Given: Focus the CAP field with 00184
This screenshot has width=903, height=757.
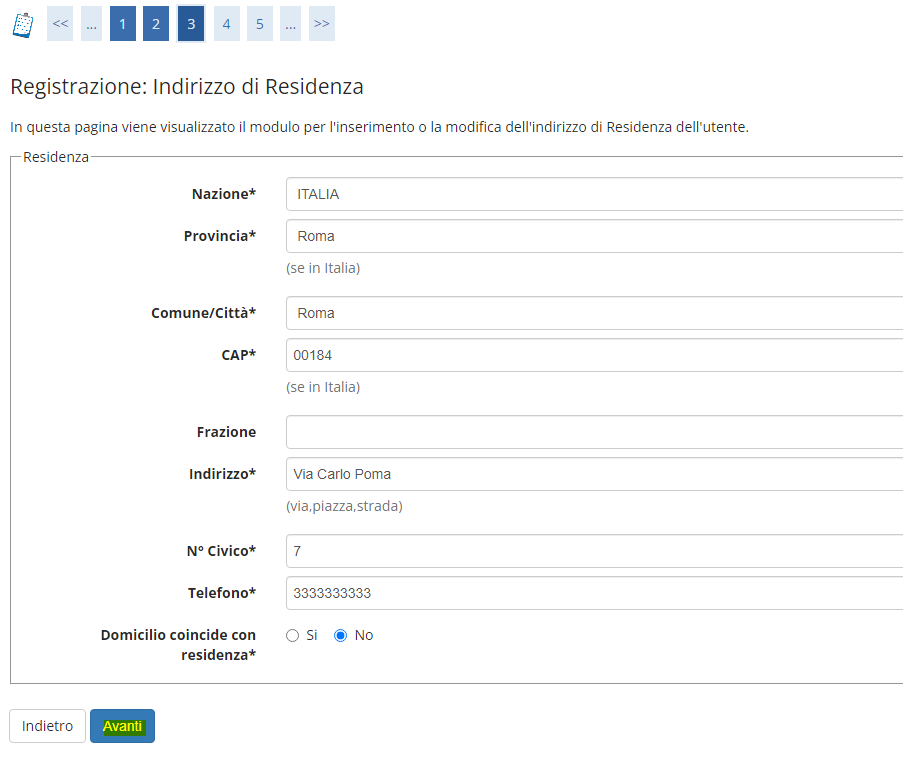Looking at the screenshot, I should tap(594, 355).
